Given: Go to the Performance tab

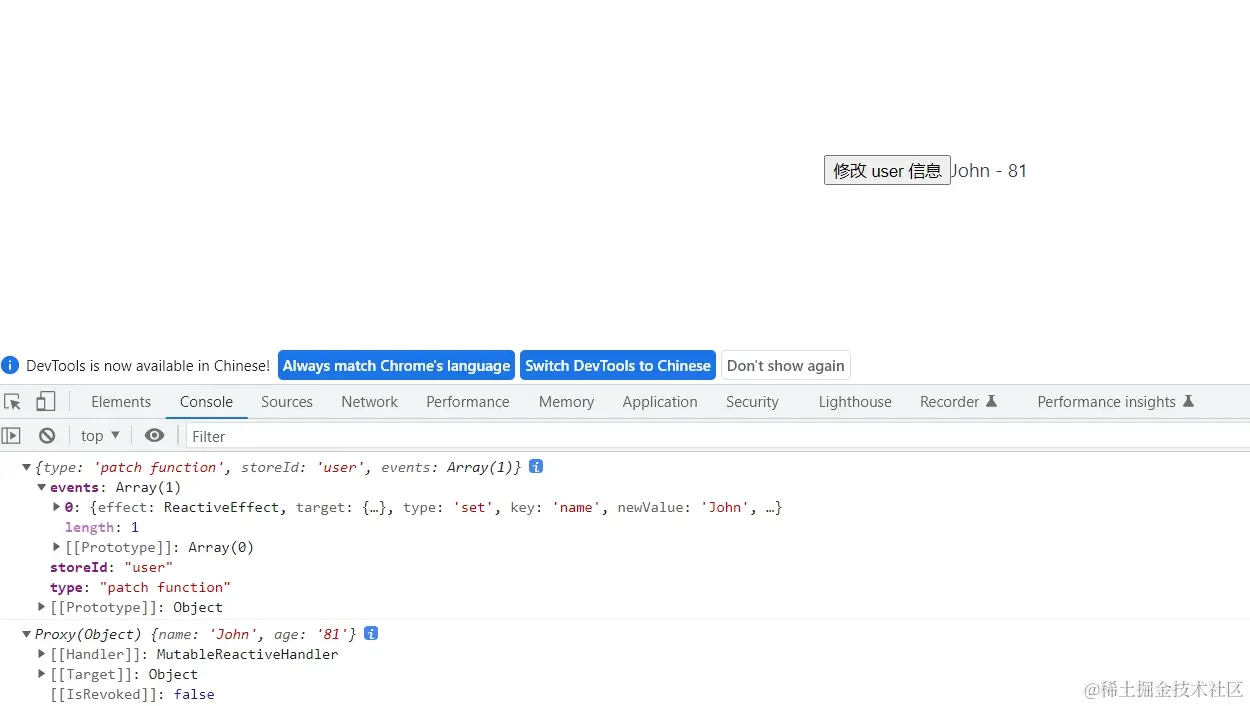Looking at the screenshot, I should tap(468, 402).
